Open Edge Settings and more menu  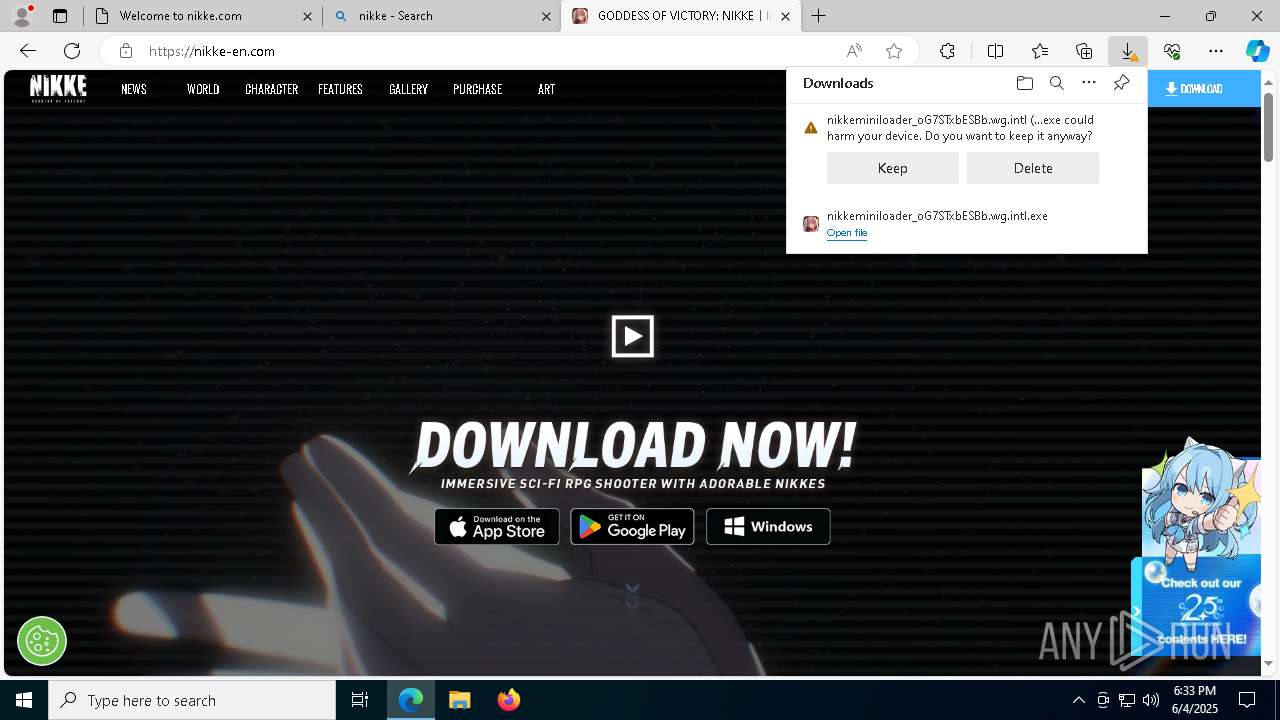click(1216, 51)
